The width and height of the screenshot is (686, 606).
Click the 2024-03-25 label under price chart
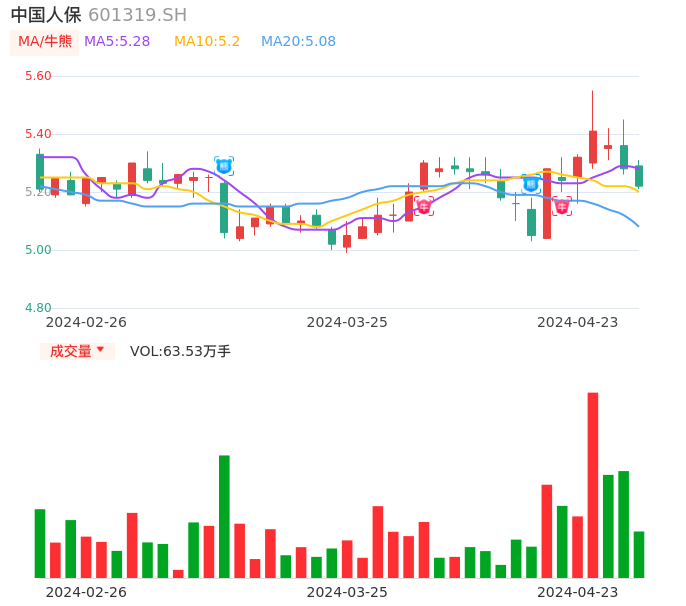pos(347,322)
